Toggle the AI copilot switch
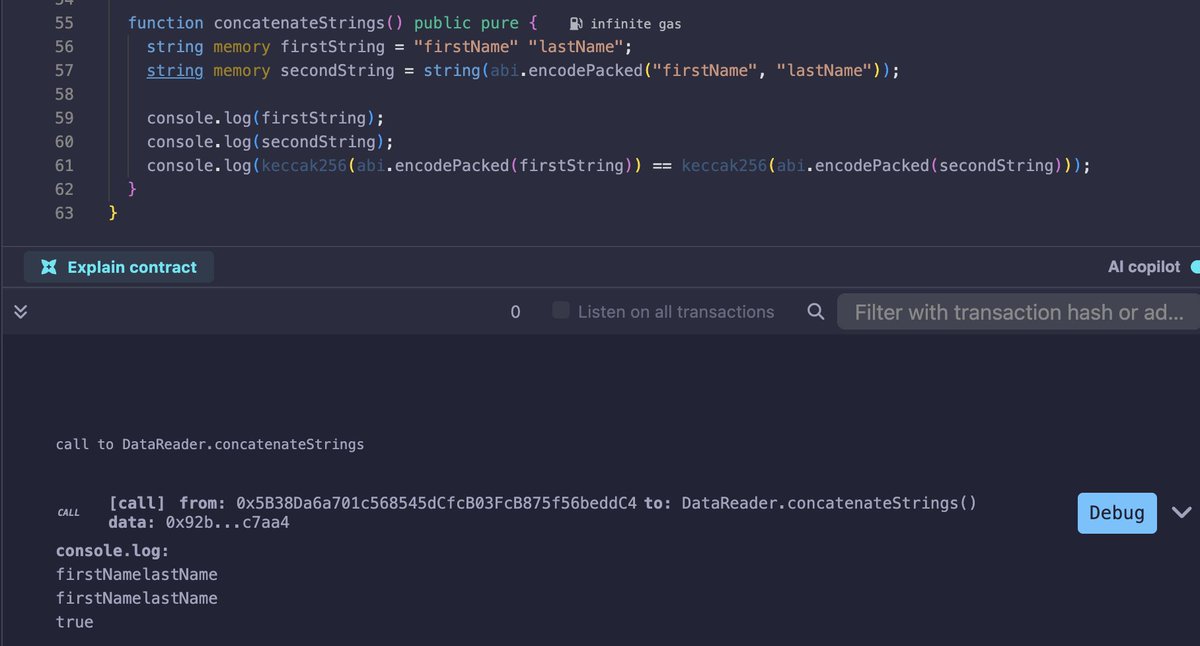1200x646 pixels. point(1194,266)
